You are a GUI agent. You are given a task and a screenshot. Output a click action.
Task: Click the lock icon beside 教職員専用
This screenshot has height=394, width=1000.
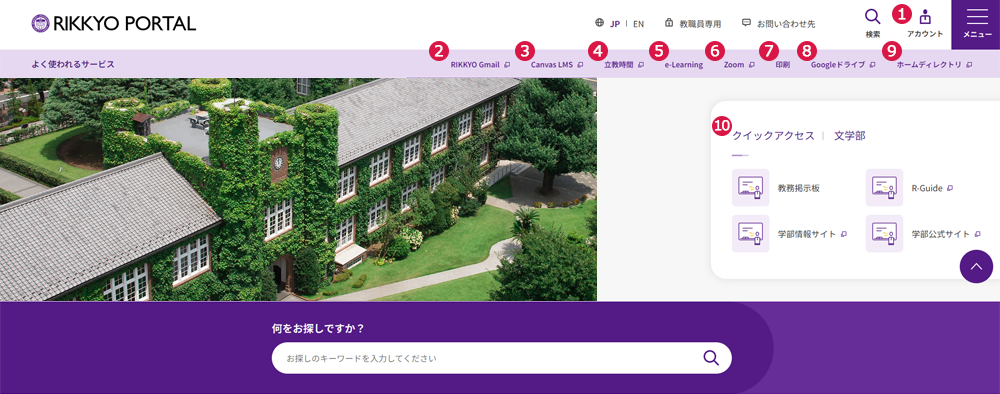(x=669, y=23)
